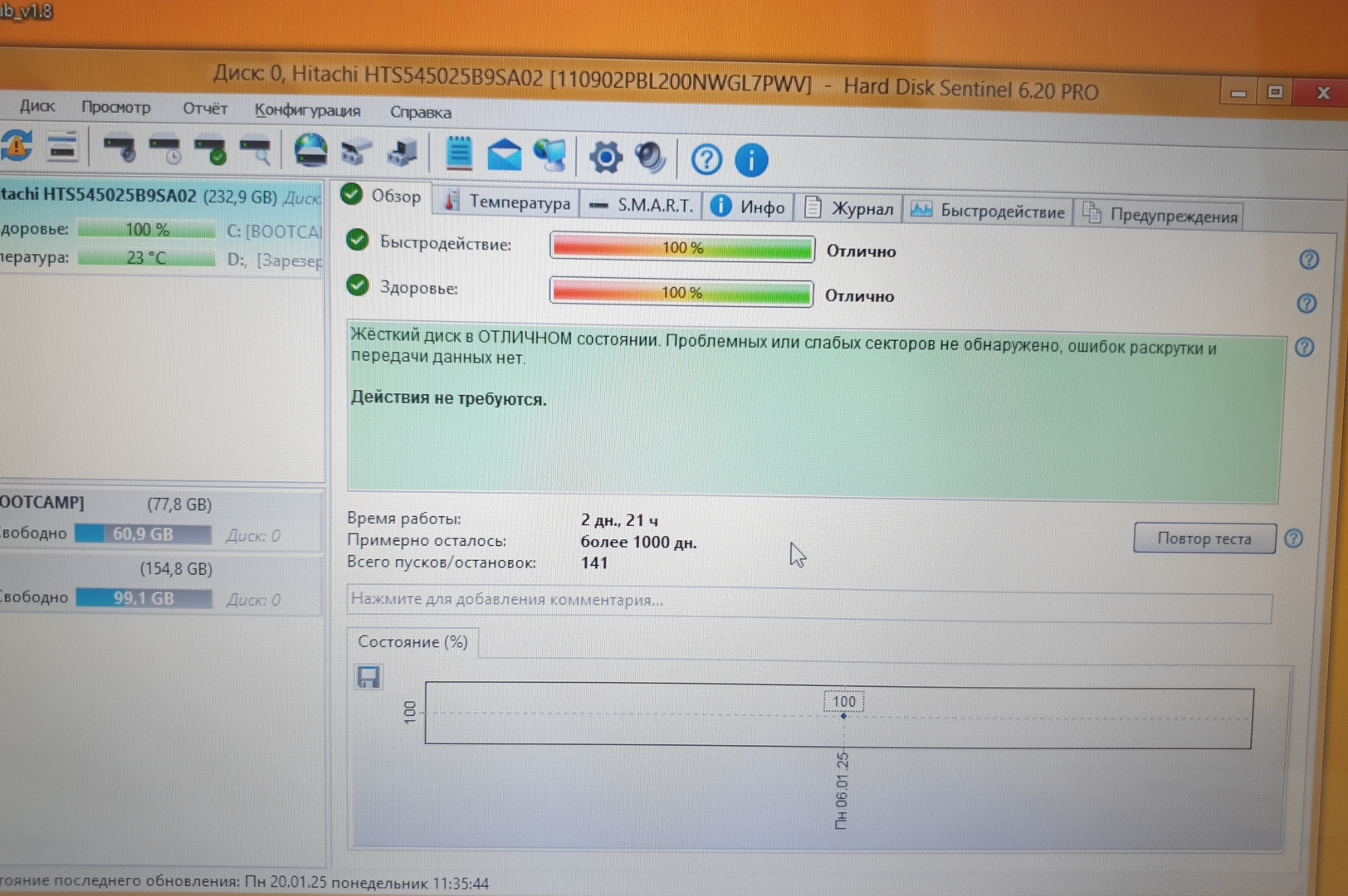The image size is (1348, 896).
Task: Select the Состояние (%) chart tab
Action: 412,642
